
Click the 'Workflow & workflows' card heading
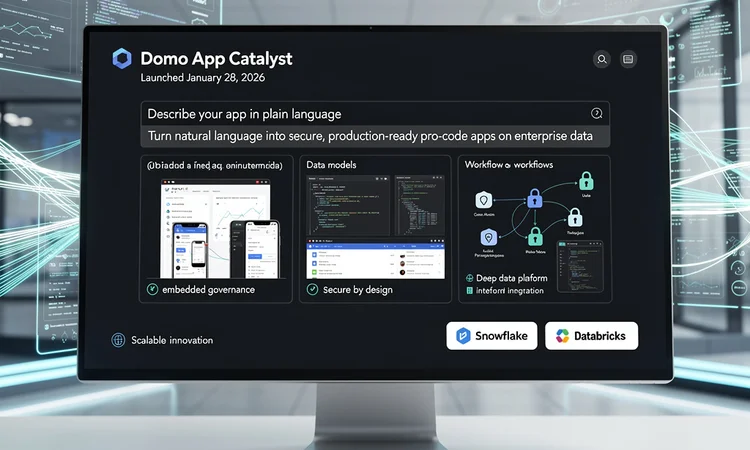509,165
